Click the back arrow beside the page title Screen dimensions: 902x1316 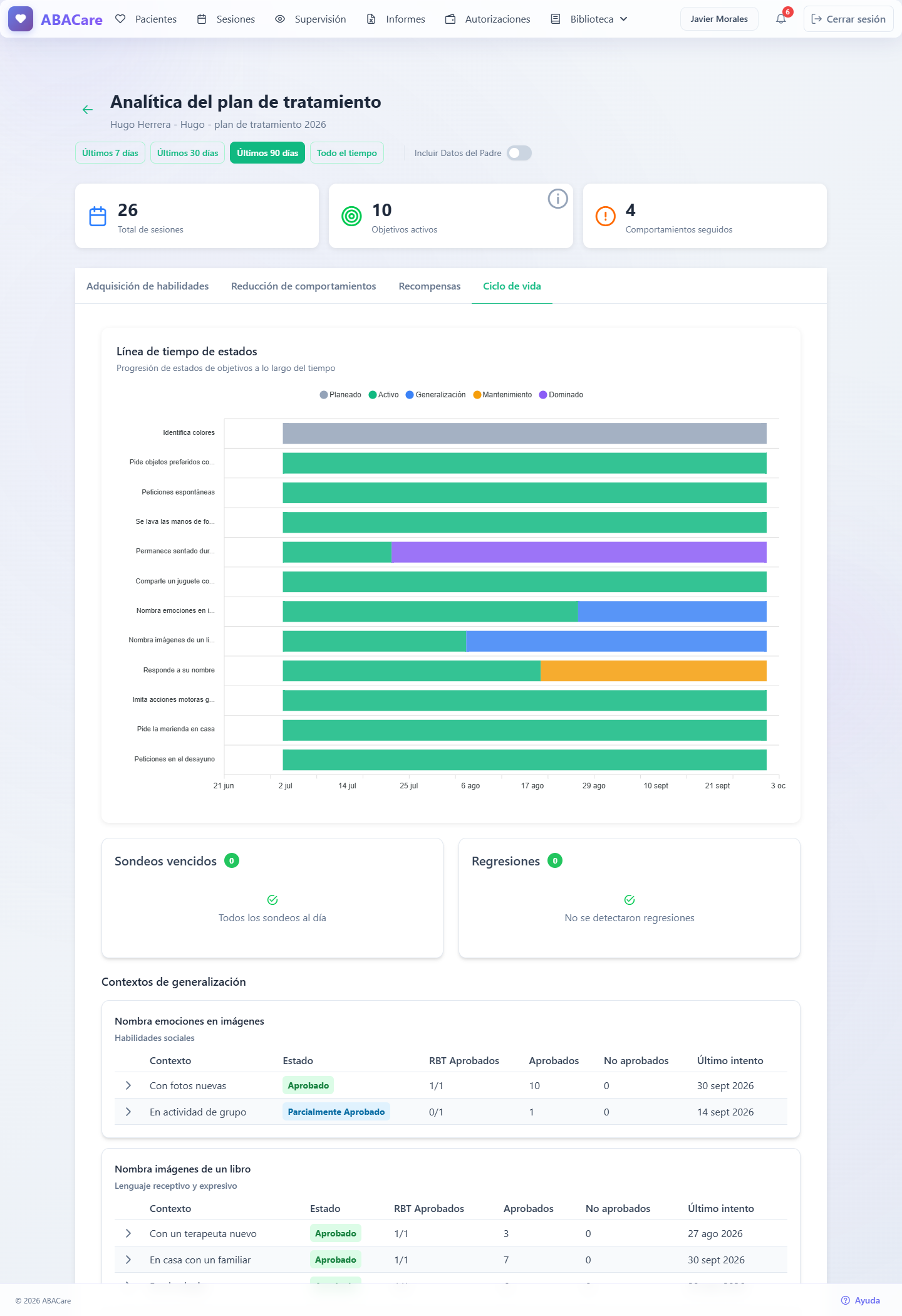click(88, 110)
